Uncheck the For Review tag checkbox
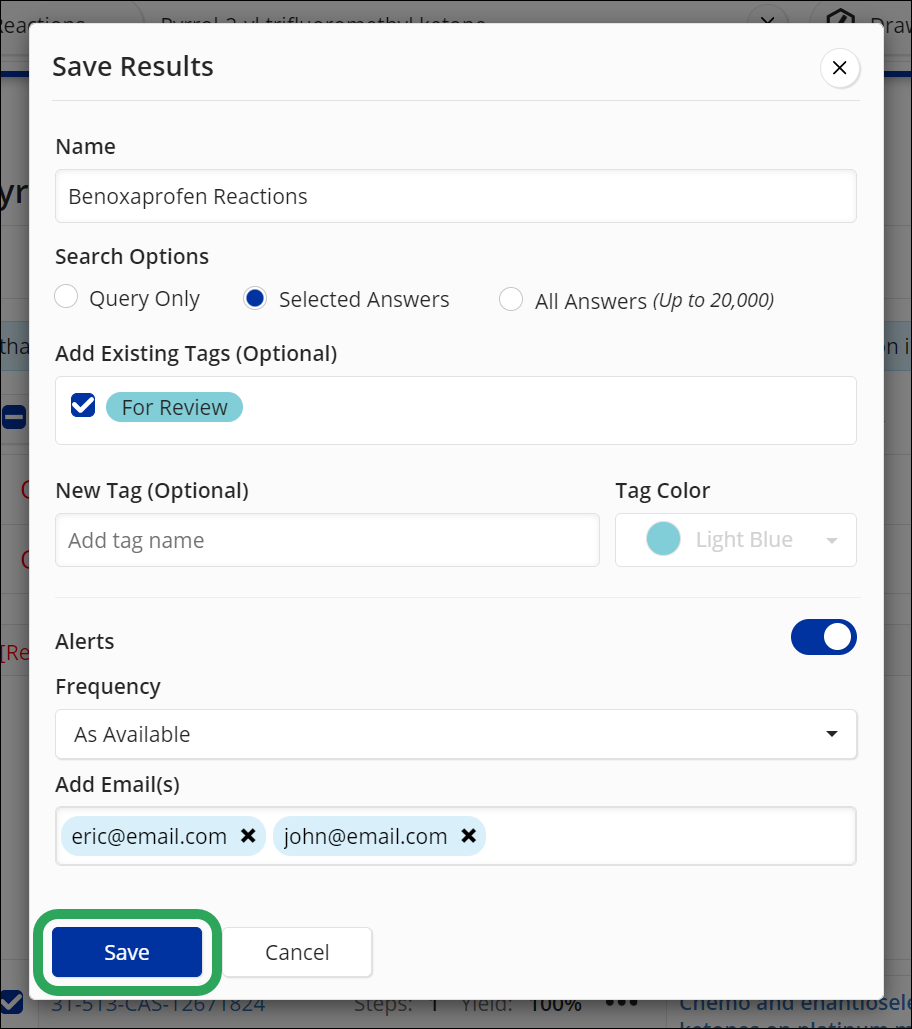The width and height of the screenshot is (912, 1029). pos(83,406)
